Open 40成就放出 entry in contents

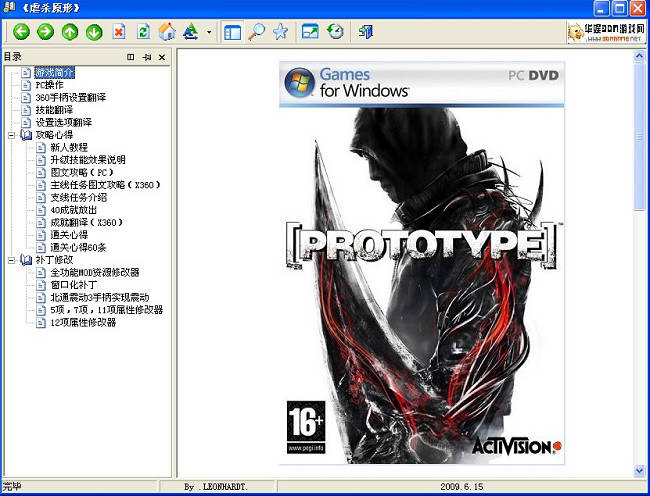75,210
